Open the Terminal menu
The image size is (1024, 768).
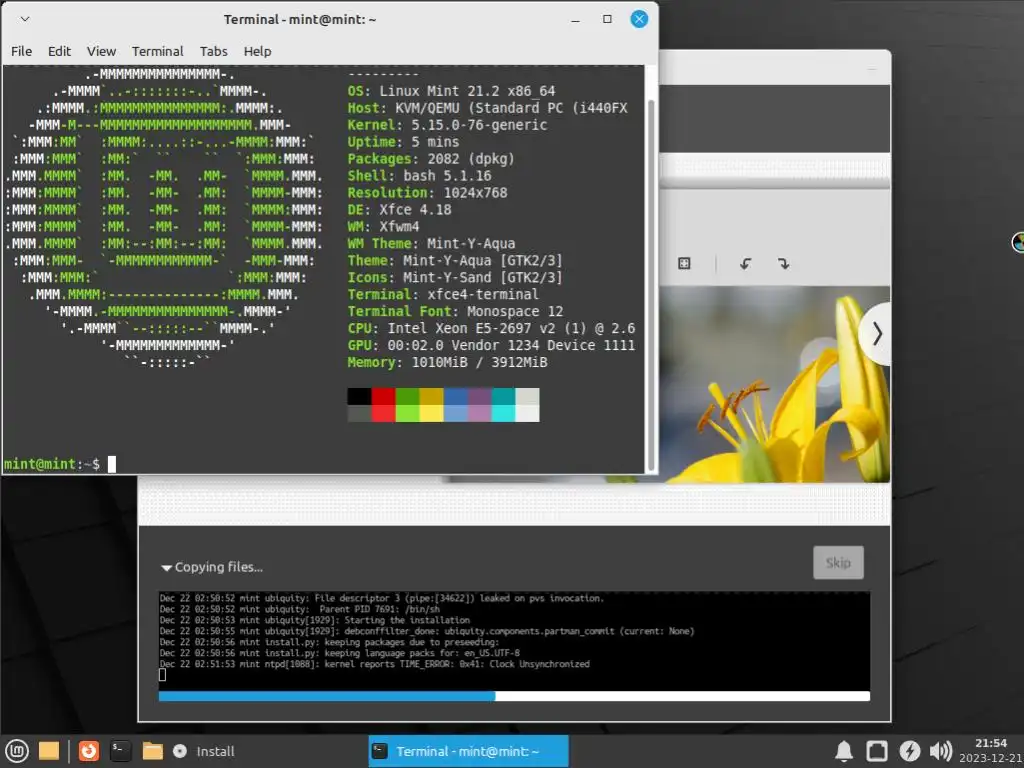157,51
